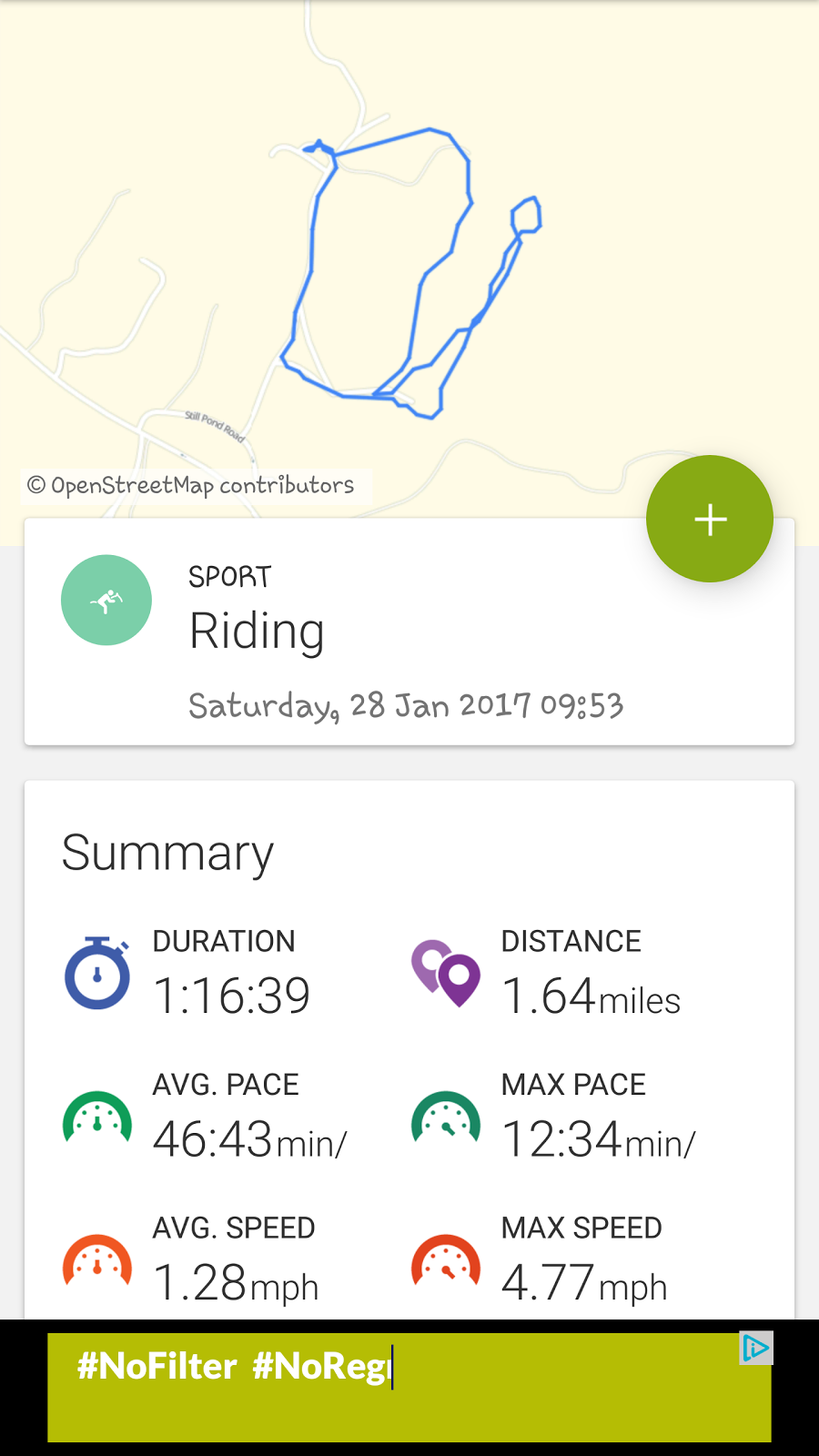Image resolution: width=819 pixels, height=1456 pixels.
Task: Tap the max pace gauge icon
Action: [446, 1117]
